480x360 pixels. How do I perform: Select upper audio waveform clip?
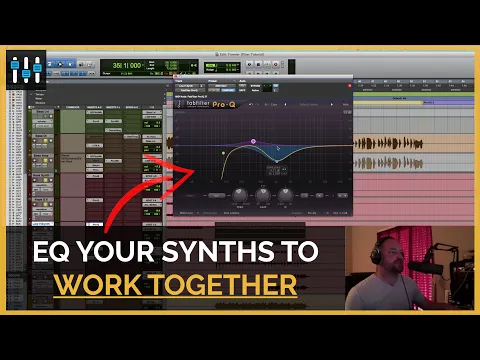tap(388, 144)
